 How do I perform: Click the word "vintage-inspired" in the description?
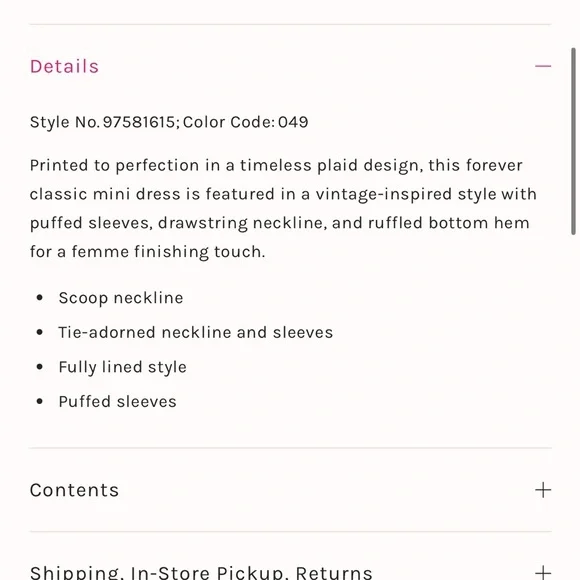point(384,194)
